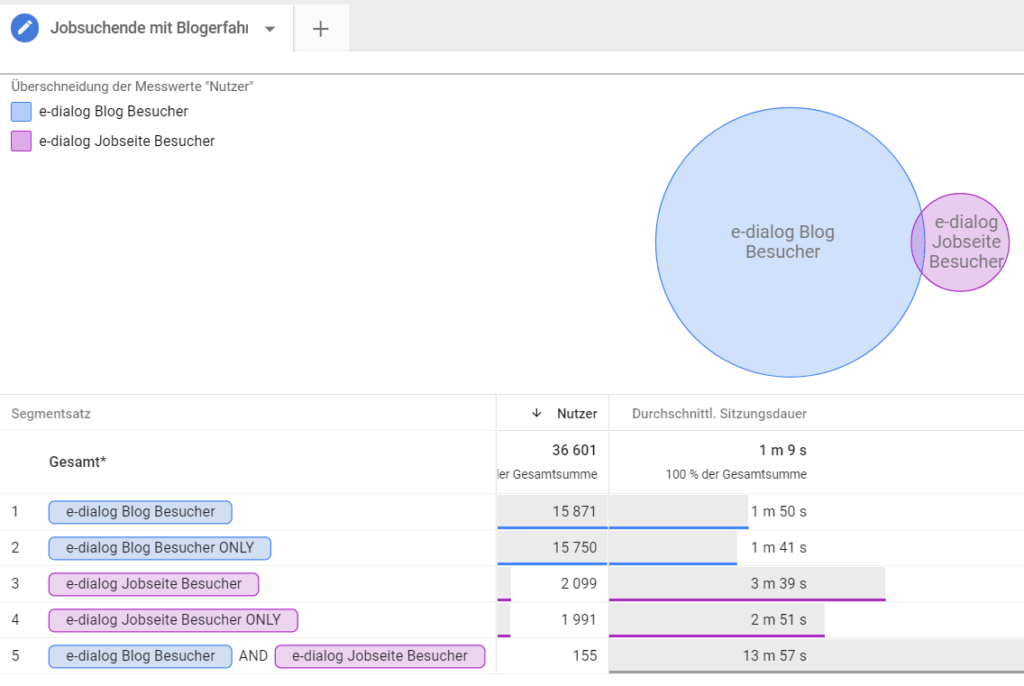Click the Segmentsatz column header
1024x686 pixels.
pos(51,413)
